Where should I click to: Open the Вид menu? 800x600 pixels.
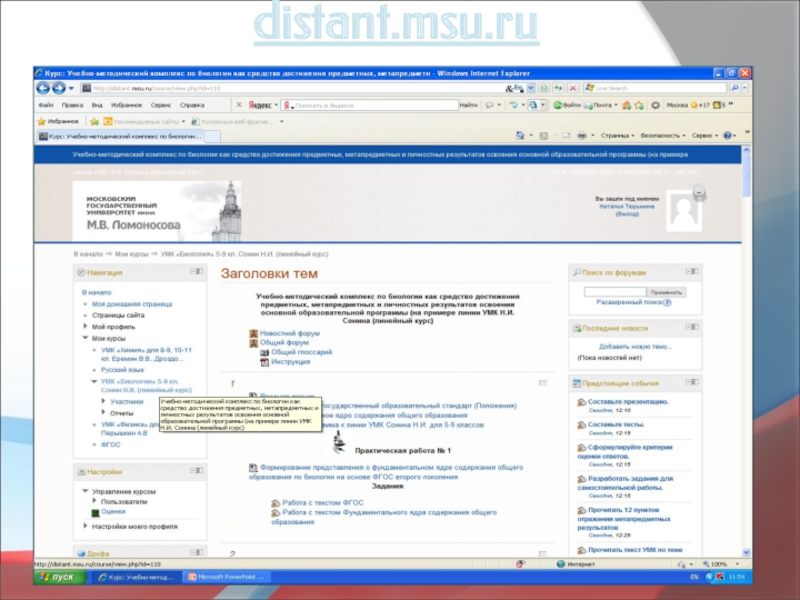pos(97,105)
